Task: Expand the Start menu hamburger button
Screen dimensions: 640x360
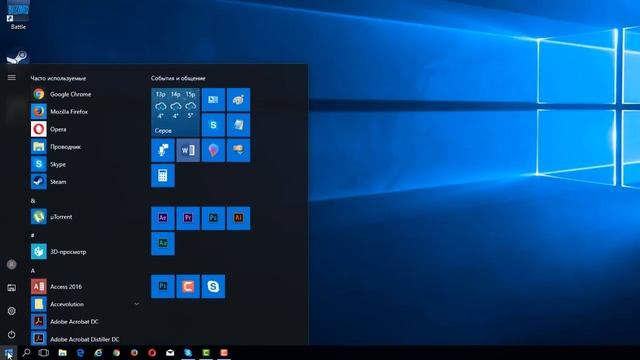Action: (11, 78)
